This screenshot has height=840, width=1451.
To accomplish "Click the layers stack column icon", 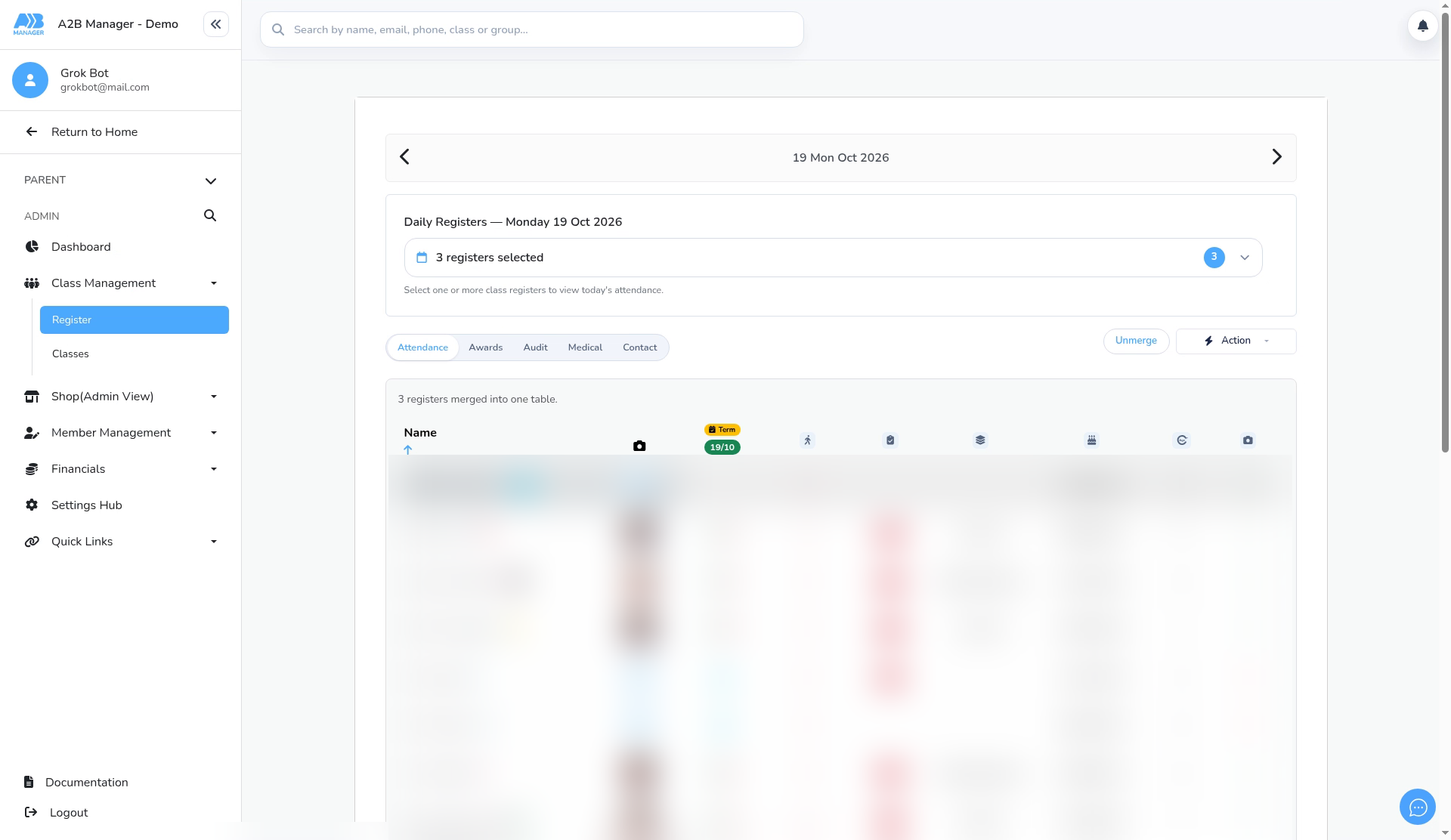I will pos(980,440).
